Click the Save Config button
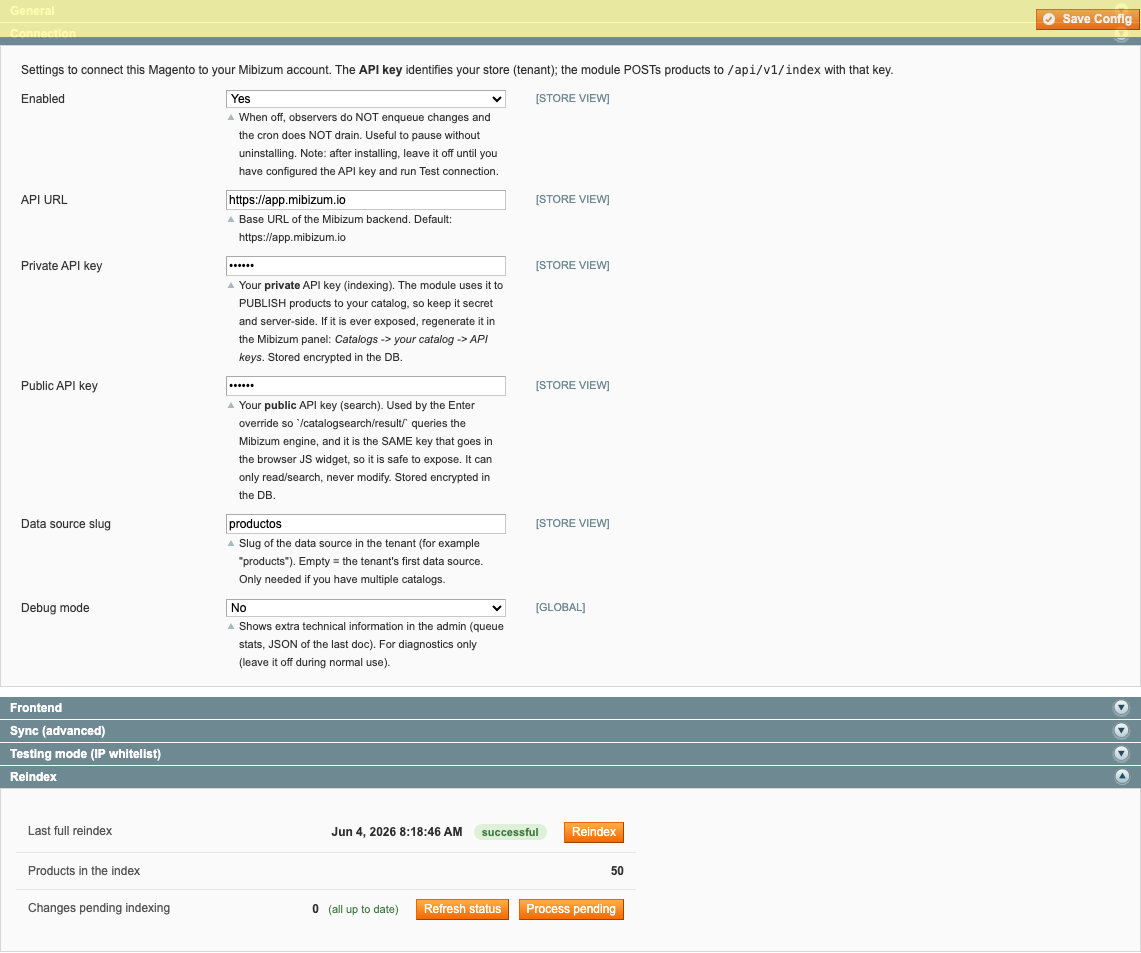Viewport: 1141px width, 953px height. [1087, 19]
